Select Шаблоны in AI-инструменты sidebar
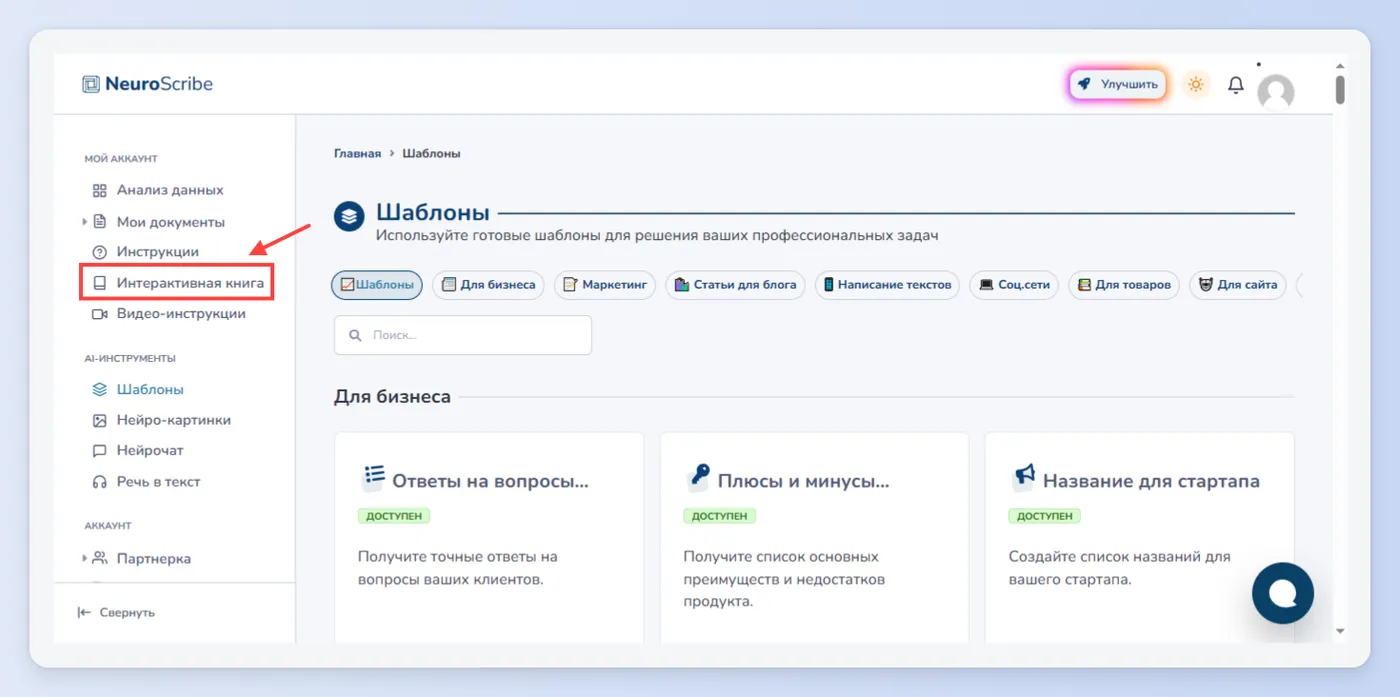Viewport: 1400px width, 697px height. (x=150, y=390)
